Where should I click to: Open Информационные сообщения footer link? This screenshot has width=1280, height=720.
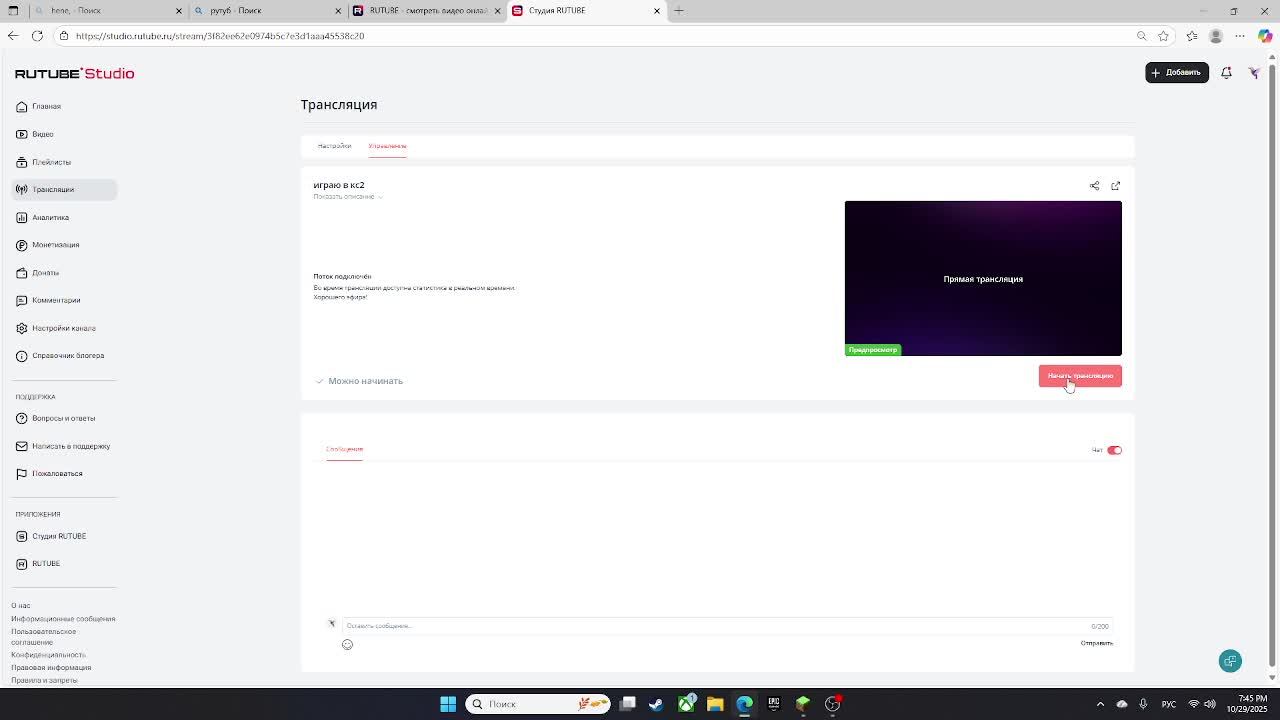coord(63,619)
